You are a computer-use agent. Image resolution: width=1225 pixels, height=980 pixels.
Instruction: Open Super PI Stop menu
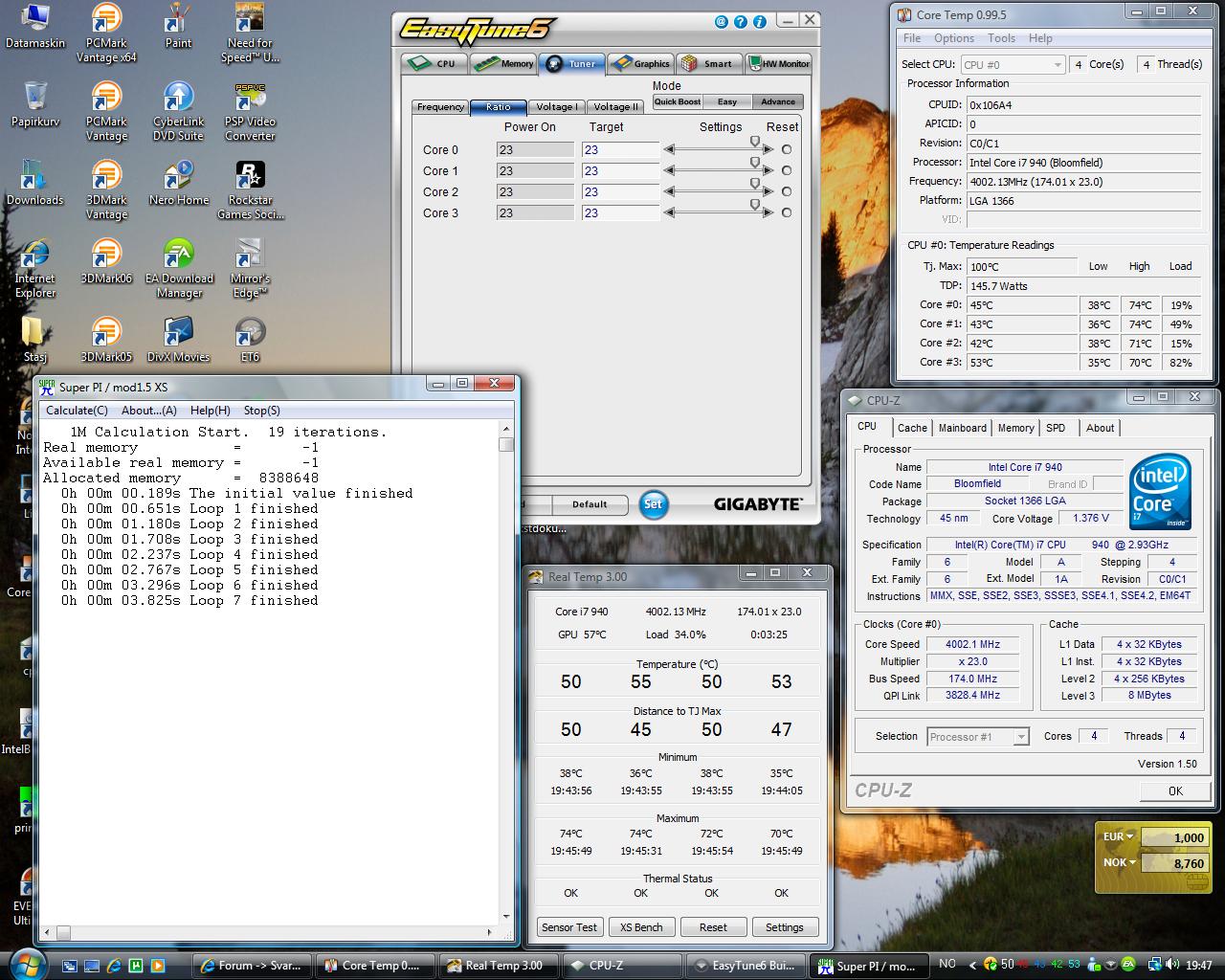click(262, 410)
